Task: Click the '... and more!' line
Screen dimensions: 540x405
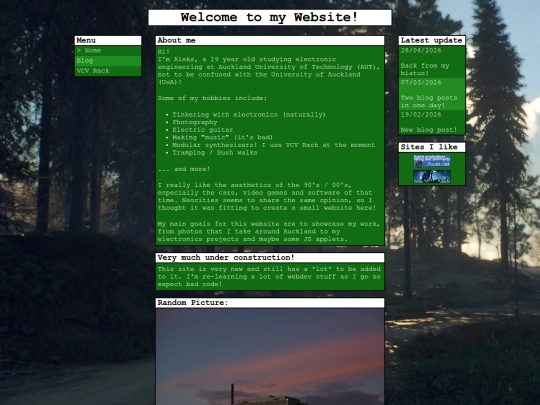Action: coord(184,169)
